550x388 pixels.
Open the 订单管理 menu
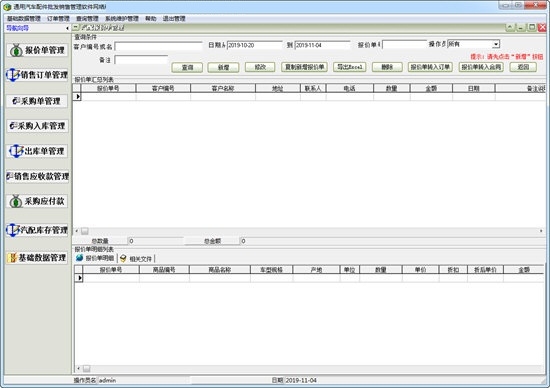point(58,19)
